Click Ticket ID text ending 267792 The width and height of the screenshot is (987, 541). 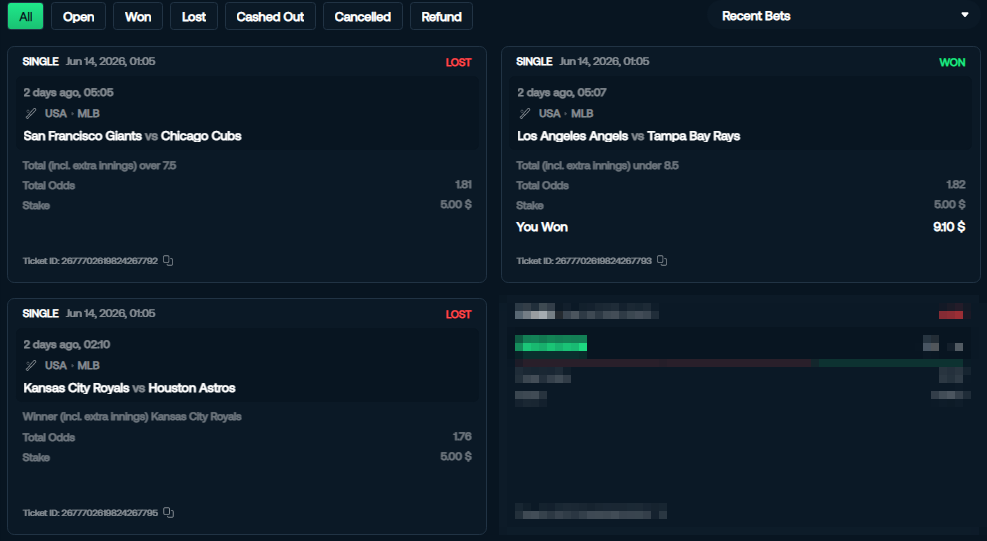[90, 261]
